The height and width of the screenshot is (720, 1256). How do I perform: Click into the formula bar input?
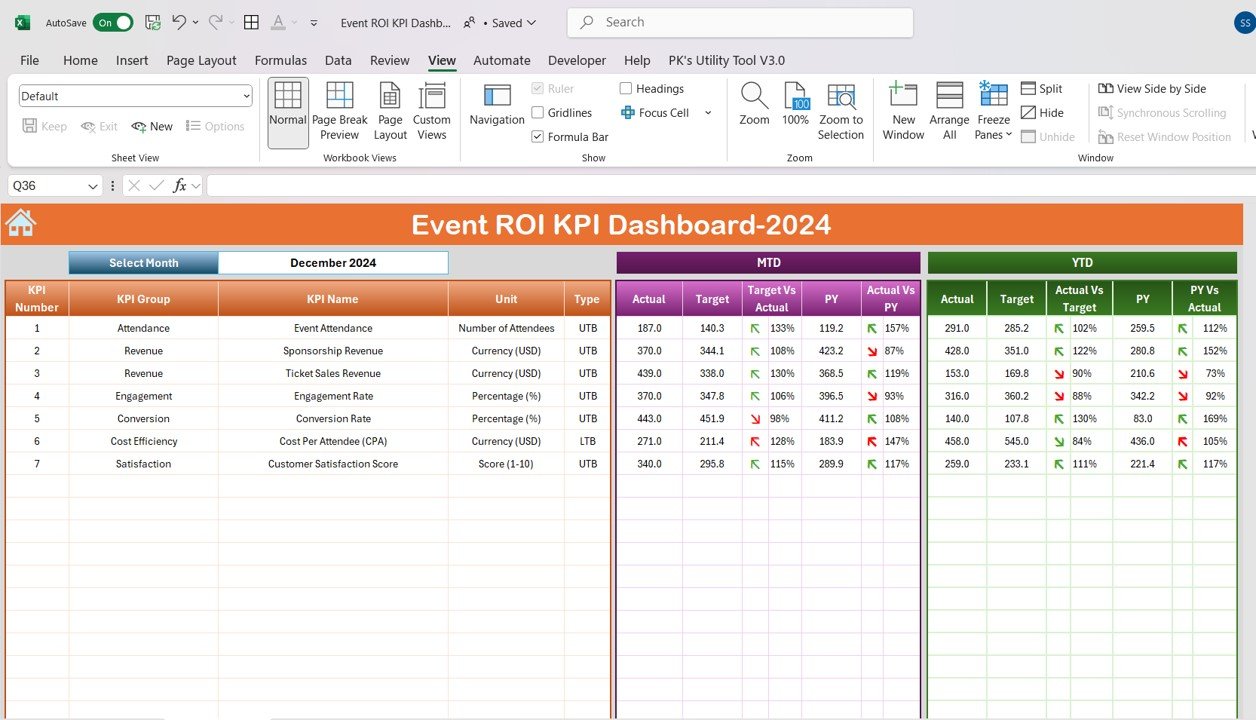click(730, 186)
